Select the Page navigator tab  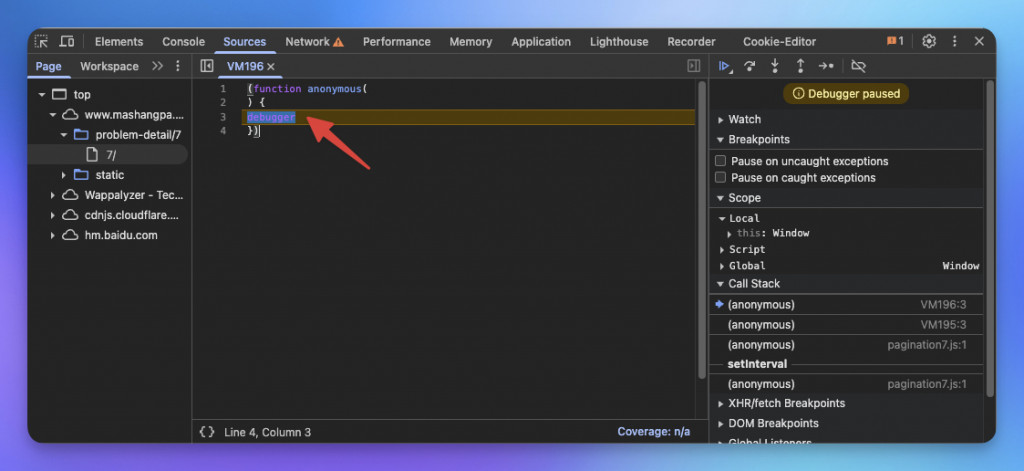click(x=48, y=66)
